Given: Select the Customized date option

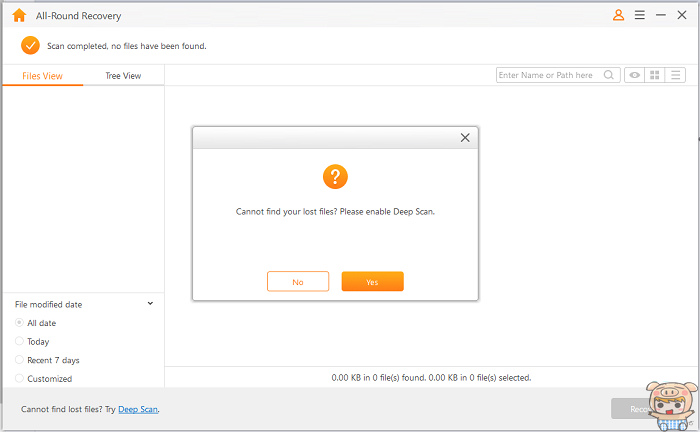Looking at the screenshot, I should tap(20, 379).
